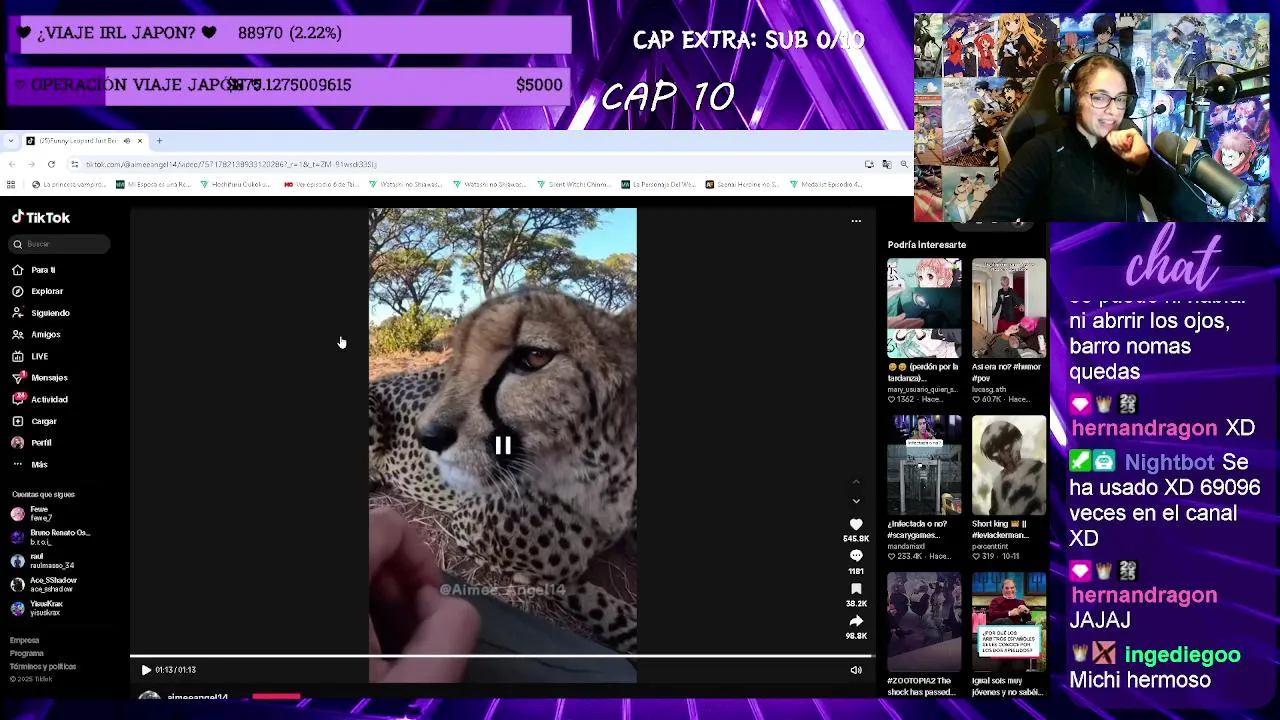Click the site info icon before URL
The height and width of the screenshot is (720, 1280).
coord(74,164)
